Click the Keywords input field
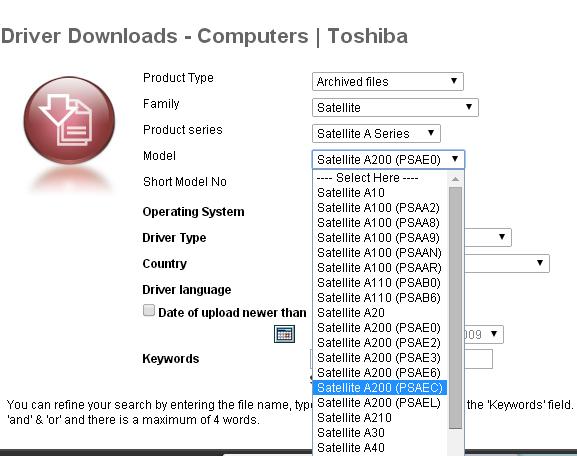577x456 pixels. [478, 359]
